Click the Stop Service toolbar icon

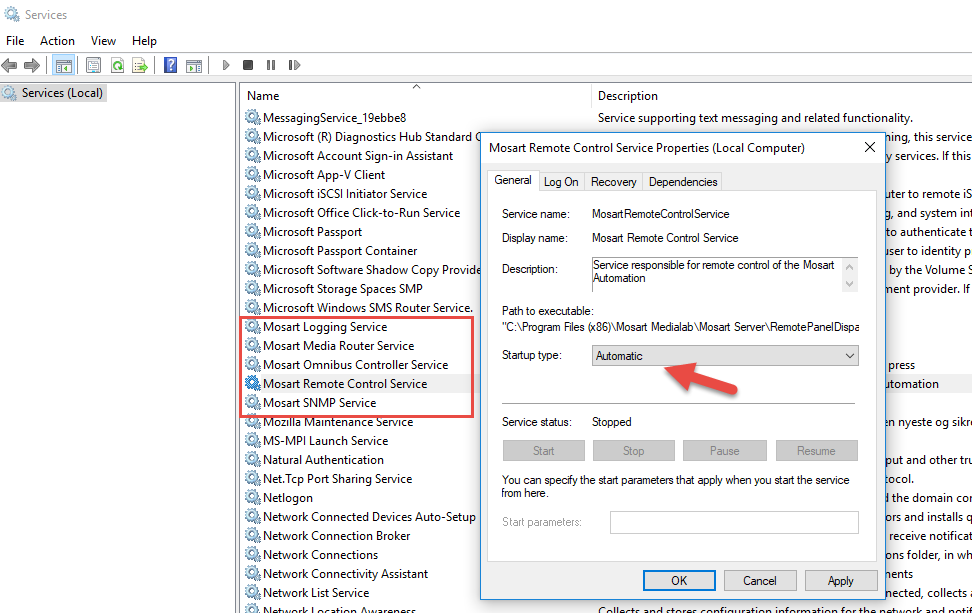(x=248, y=66)
